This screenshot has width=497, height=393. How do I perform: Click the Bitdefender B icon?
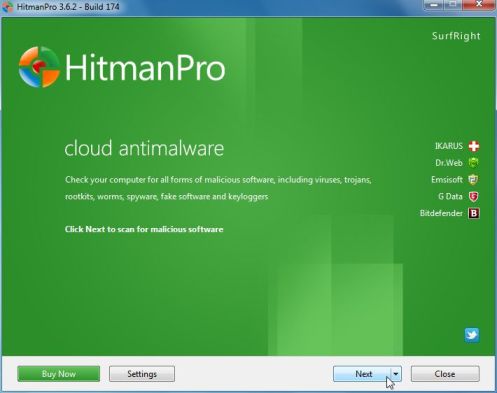click(x=474, y=213)
